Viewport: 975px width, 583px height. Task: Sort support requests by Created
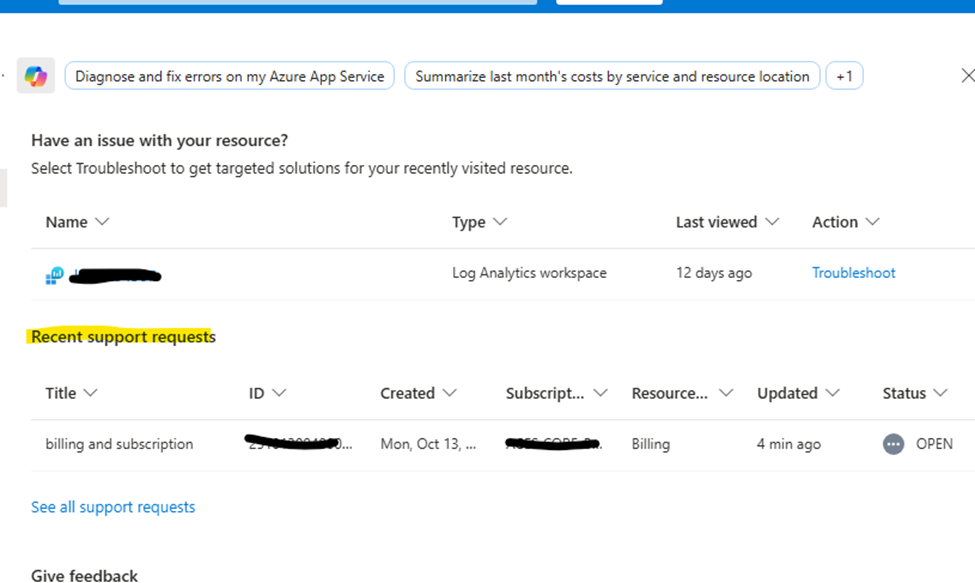coord(418,393)
